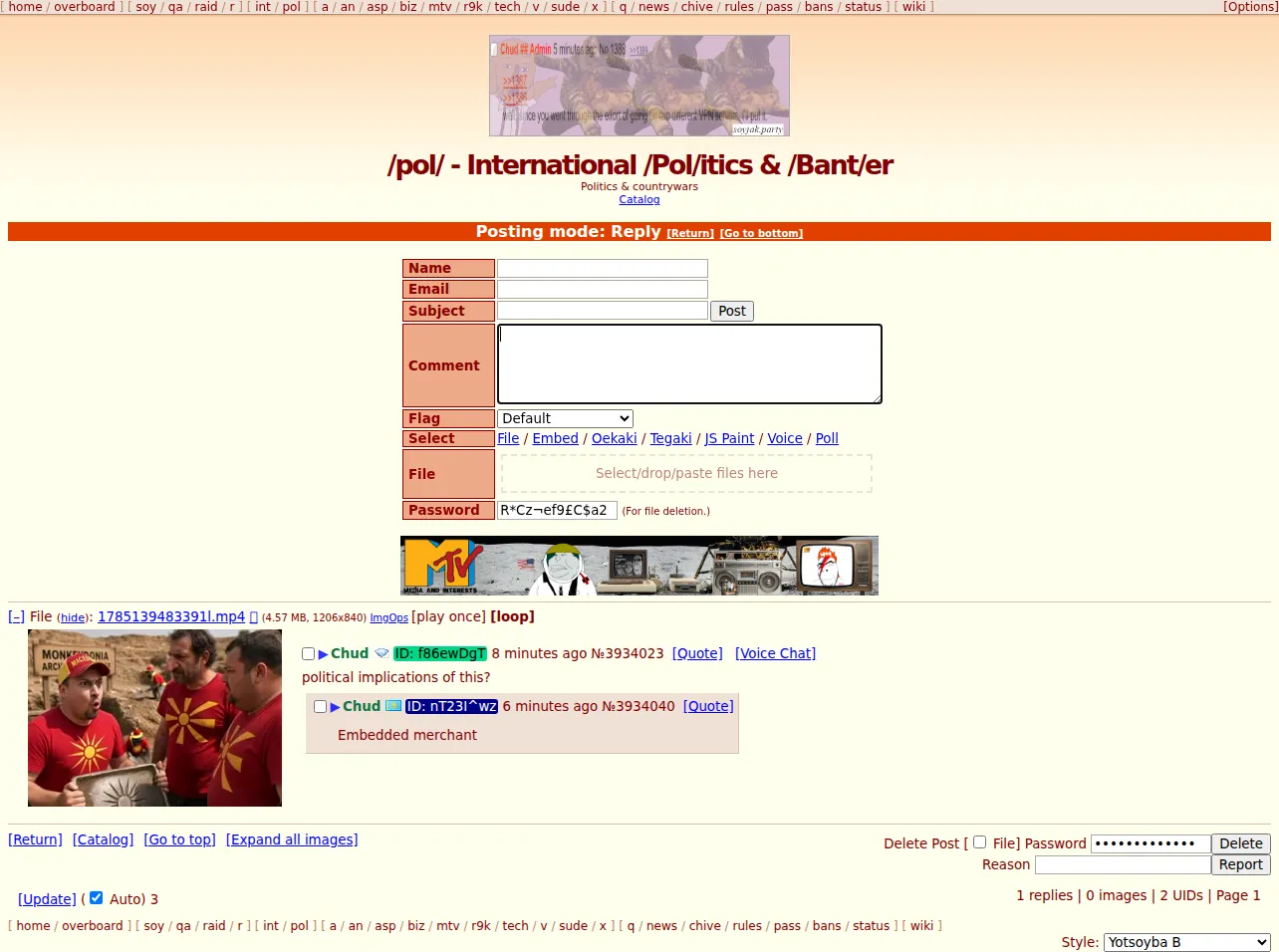Select the Voice option in the form
Image resolution: width=1279 pixels, height=952 pixels.
tap(785, 439)
